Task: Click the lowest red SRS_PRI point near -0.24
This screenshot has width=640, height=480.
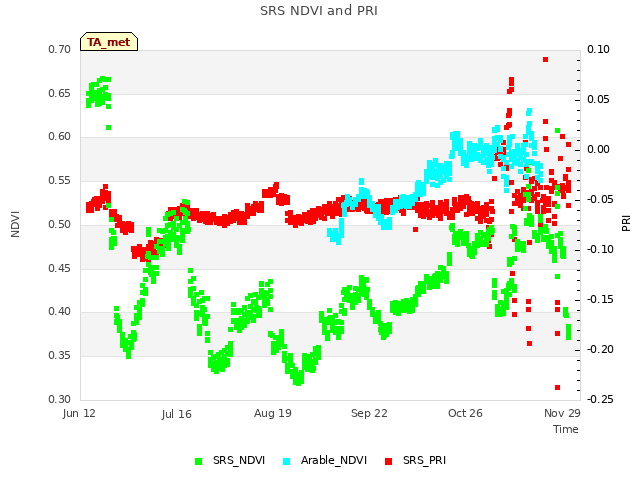Action: coord(558,387)
